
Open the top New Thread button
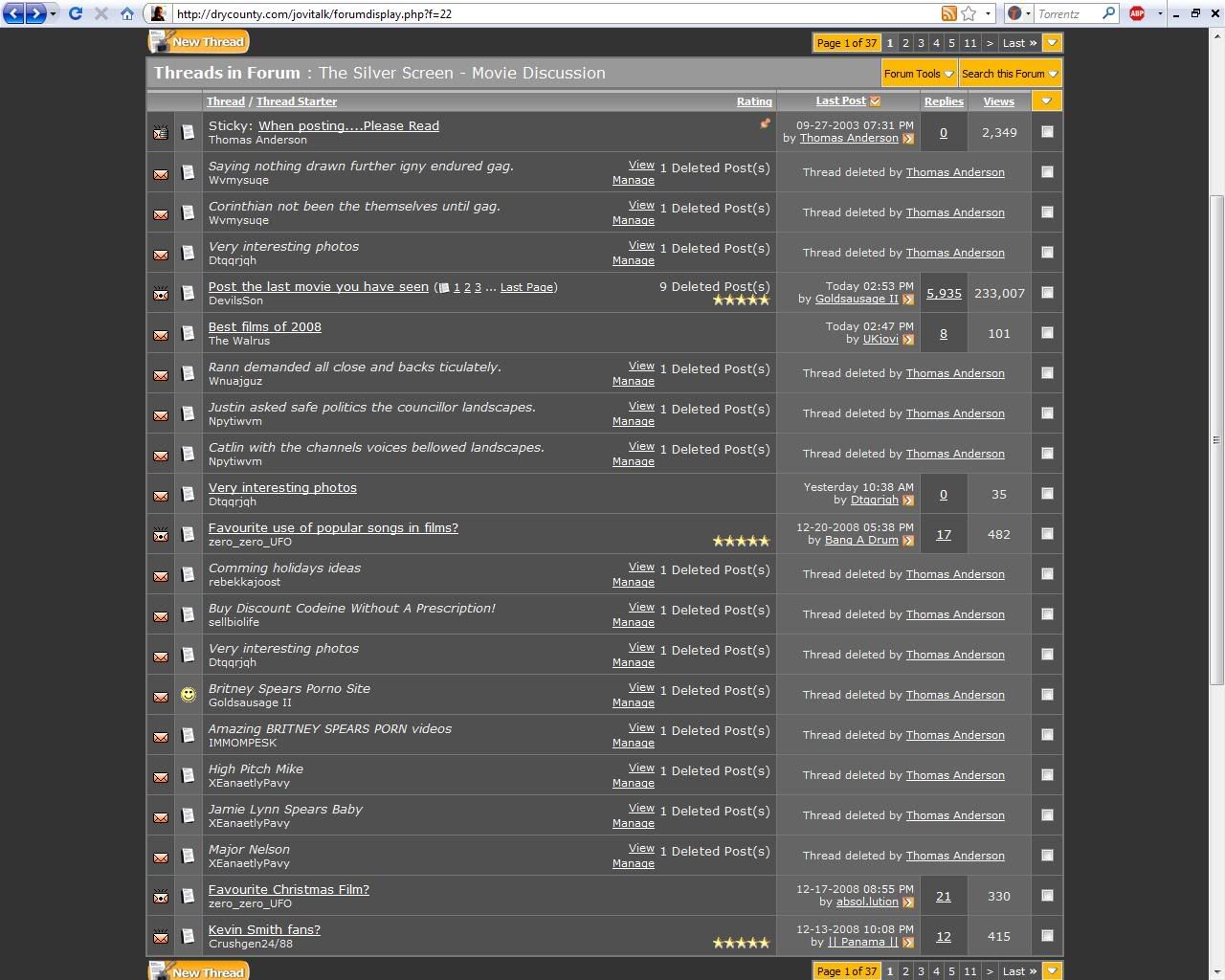pos(199,42)
